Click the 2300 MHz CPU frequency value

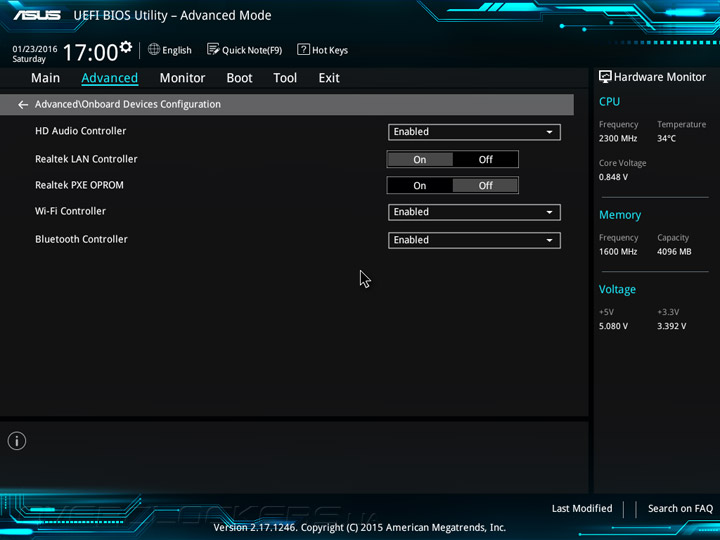(618, 138)
